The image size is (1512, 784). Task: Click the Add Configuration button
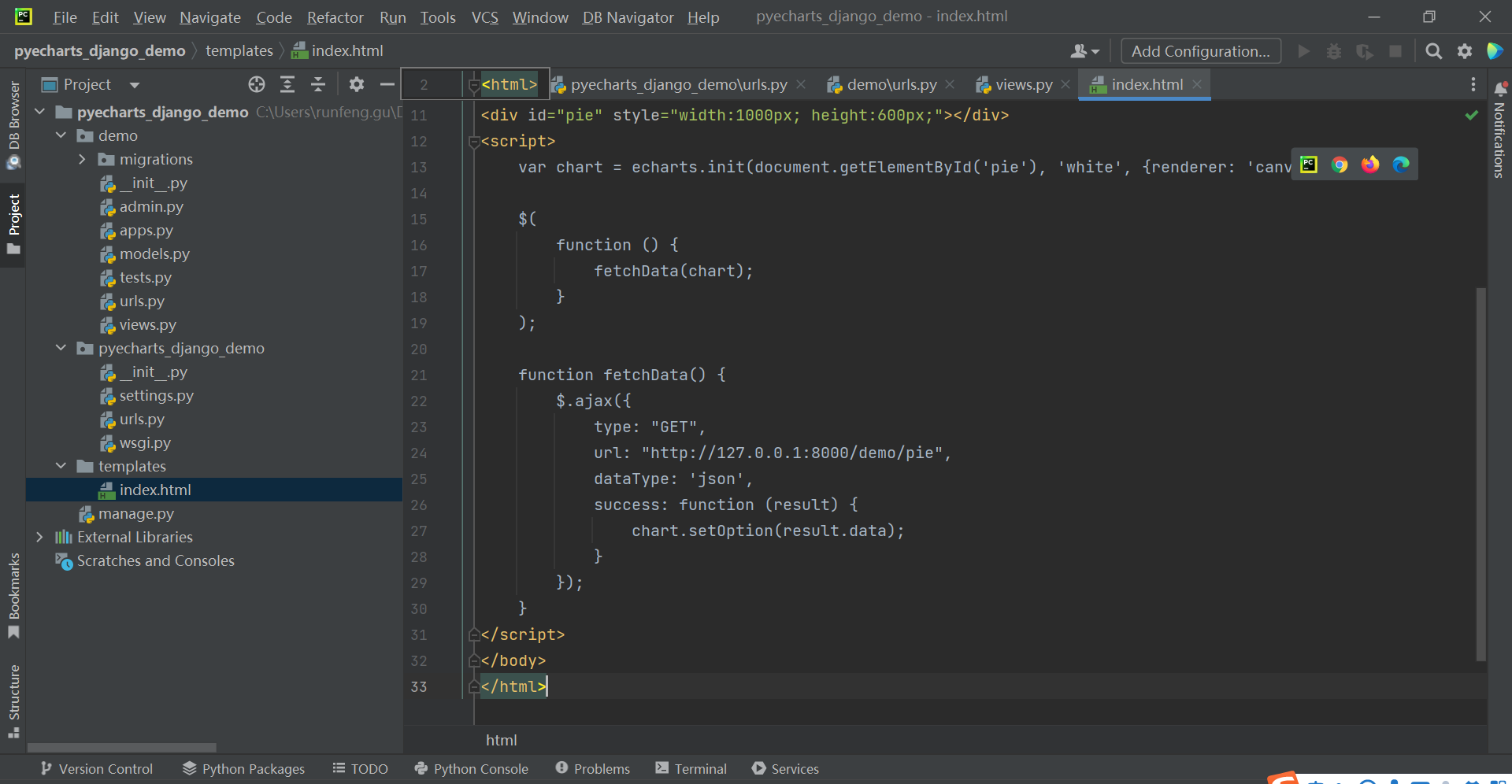click(x=1201, y=51)
